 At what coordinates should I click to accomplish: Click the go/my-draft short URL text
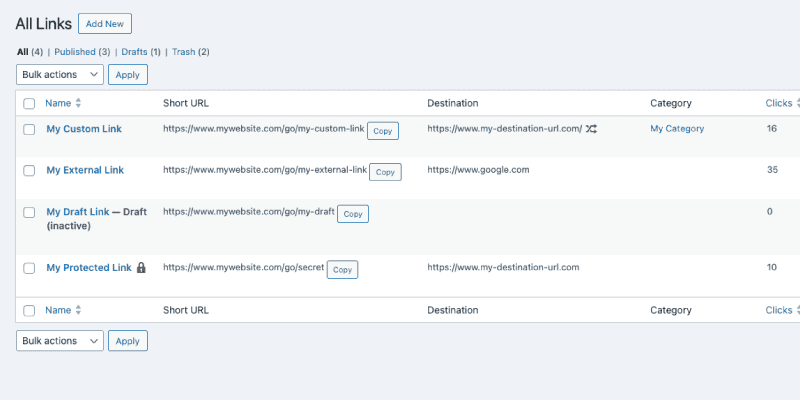click(249, 211)
